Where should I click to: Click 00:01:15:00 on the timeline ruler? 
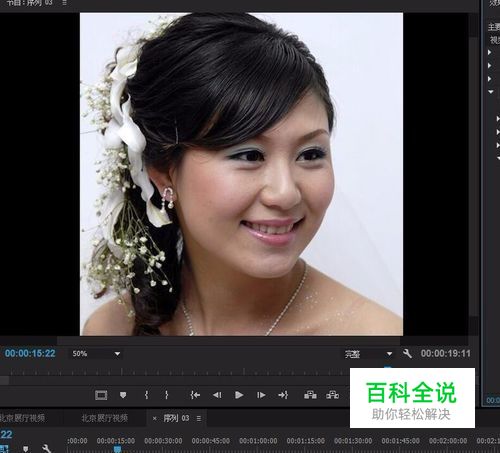[x=306, y=441]
